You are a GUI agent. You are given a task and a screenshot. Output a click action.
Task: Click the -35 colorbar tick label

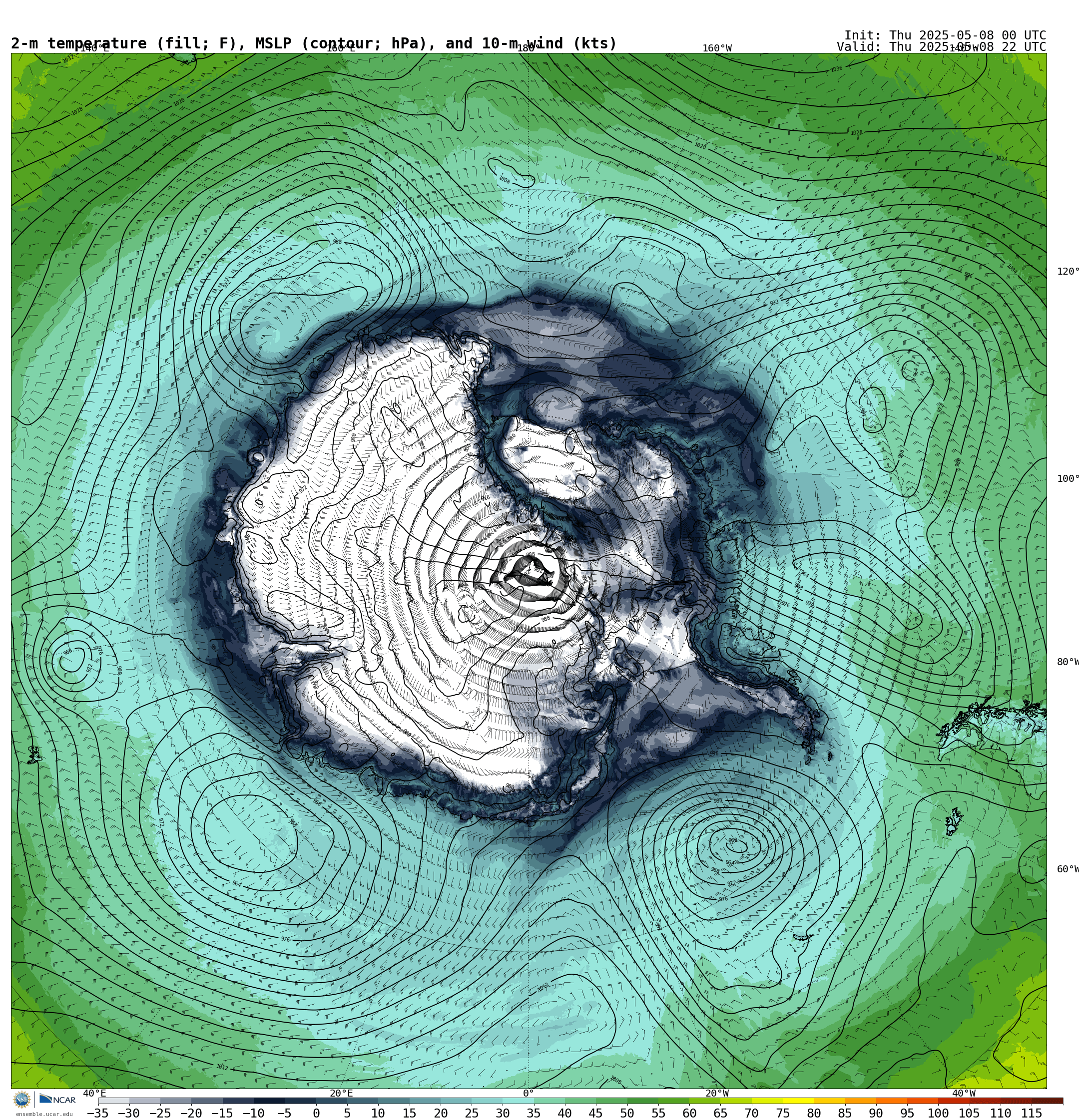(98, 1113)
